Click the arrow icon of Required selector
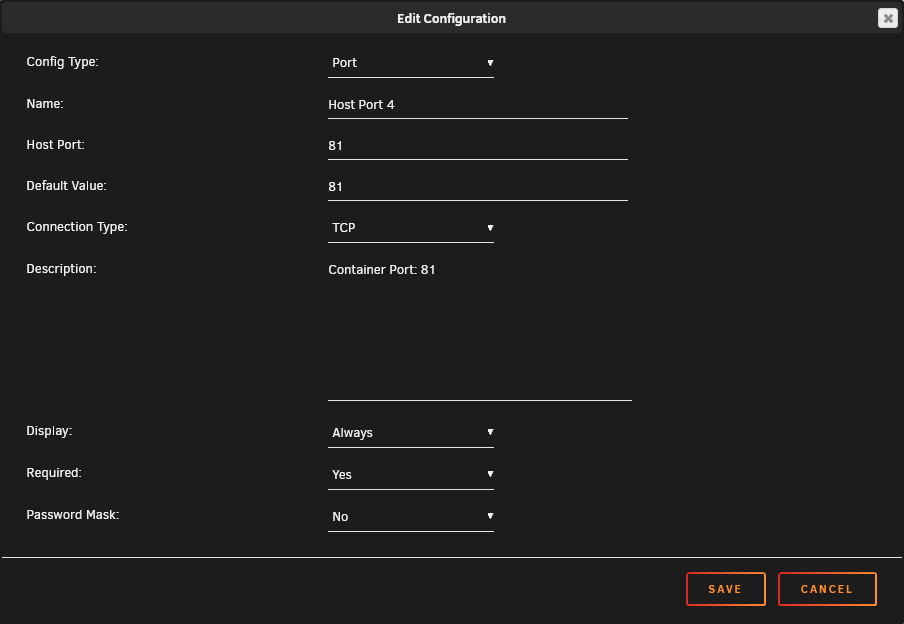This screenshot has width=904, height=624. pos(490,474)
